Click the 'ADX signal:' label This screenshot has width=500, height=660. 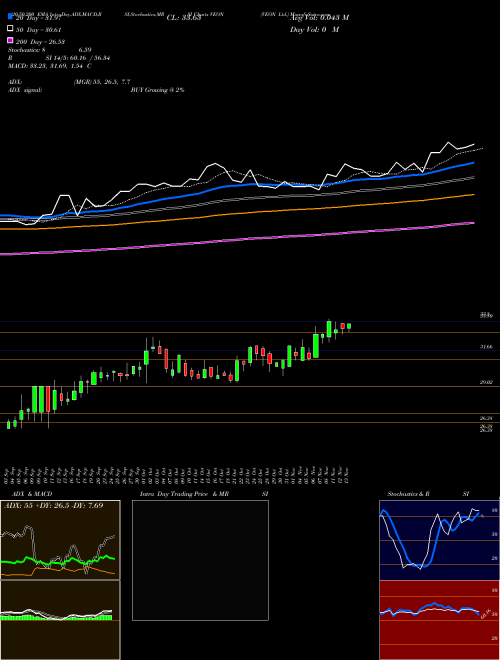25,90
